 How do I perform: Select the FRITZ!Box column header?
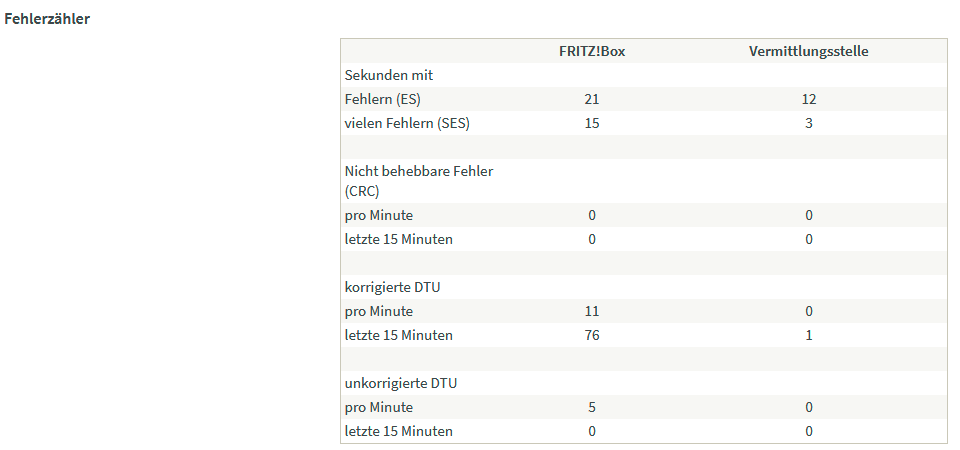[x=592, y=51]
